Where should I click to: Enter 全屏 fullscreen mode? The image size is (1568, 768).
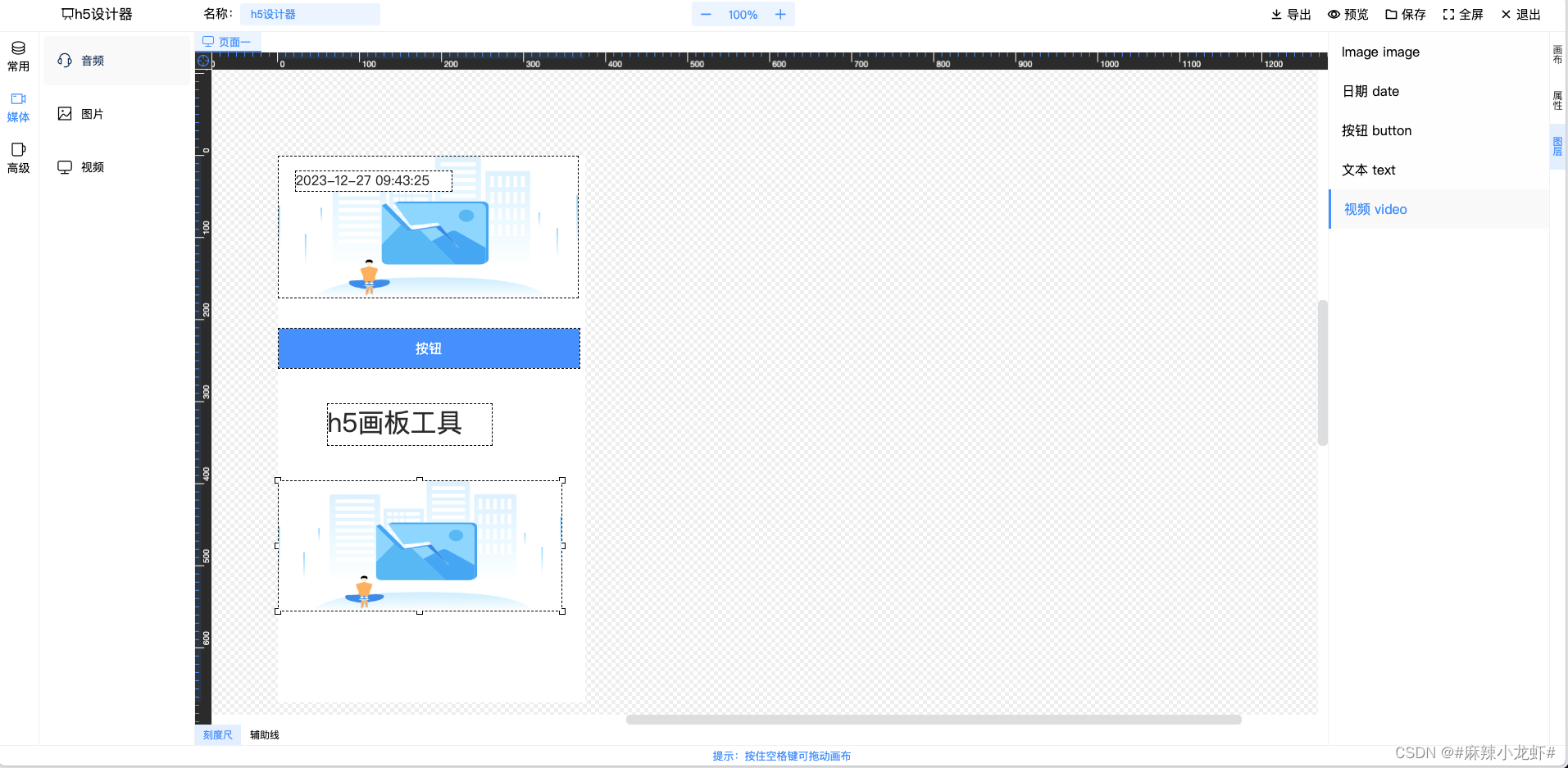[1463, 15]
